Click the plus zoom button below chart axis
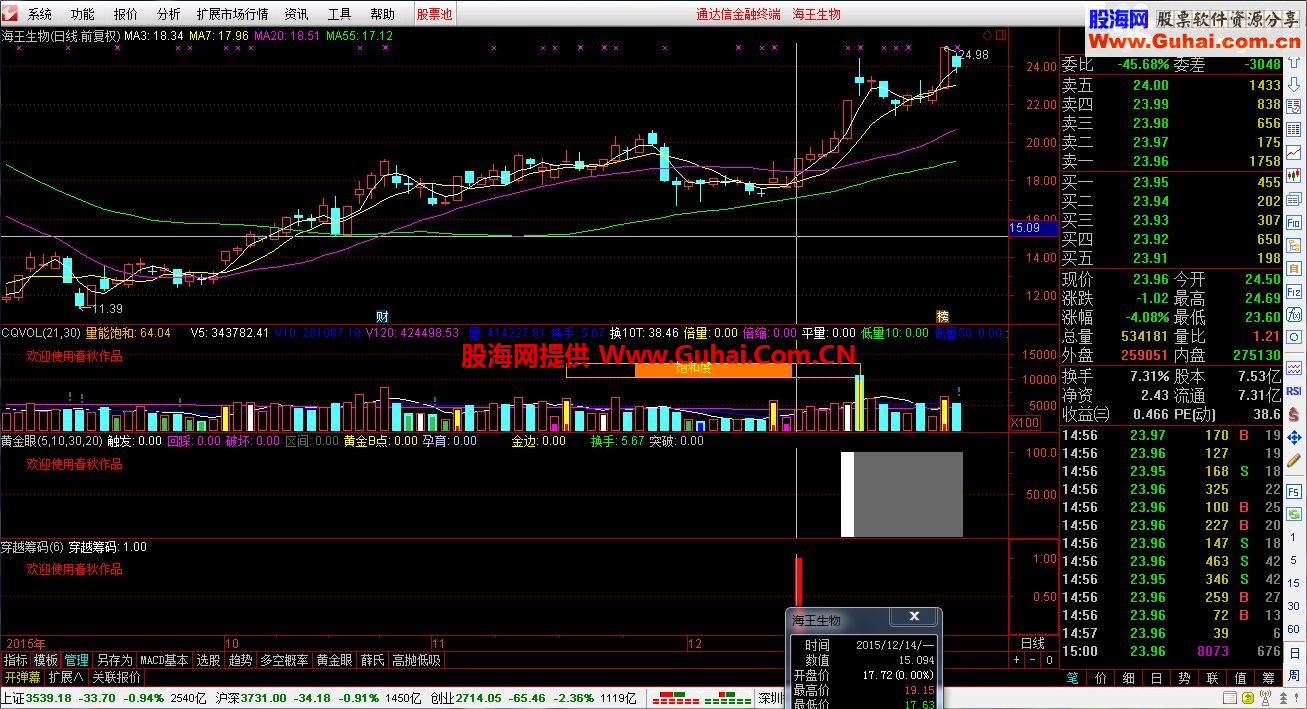This screenshot has width=1307, height=709. (x=1016, y=660)
